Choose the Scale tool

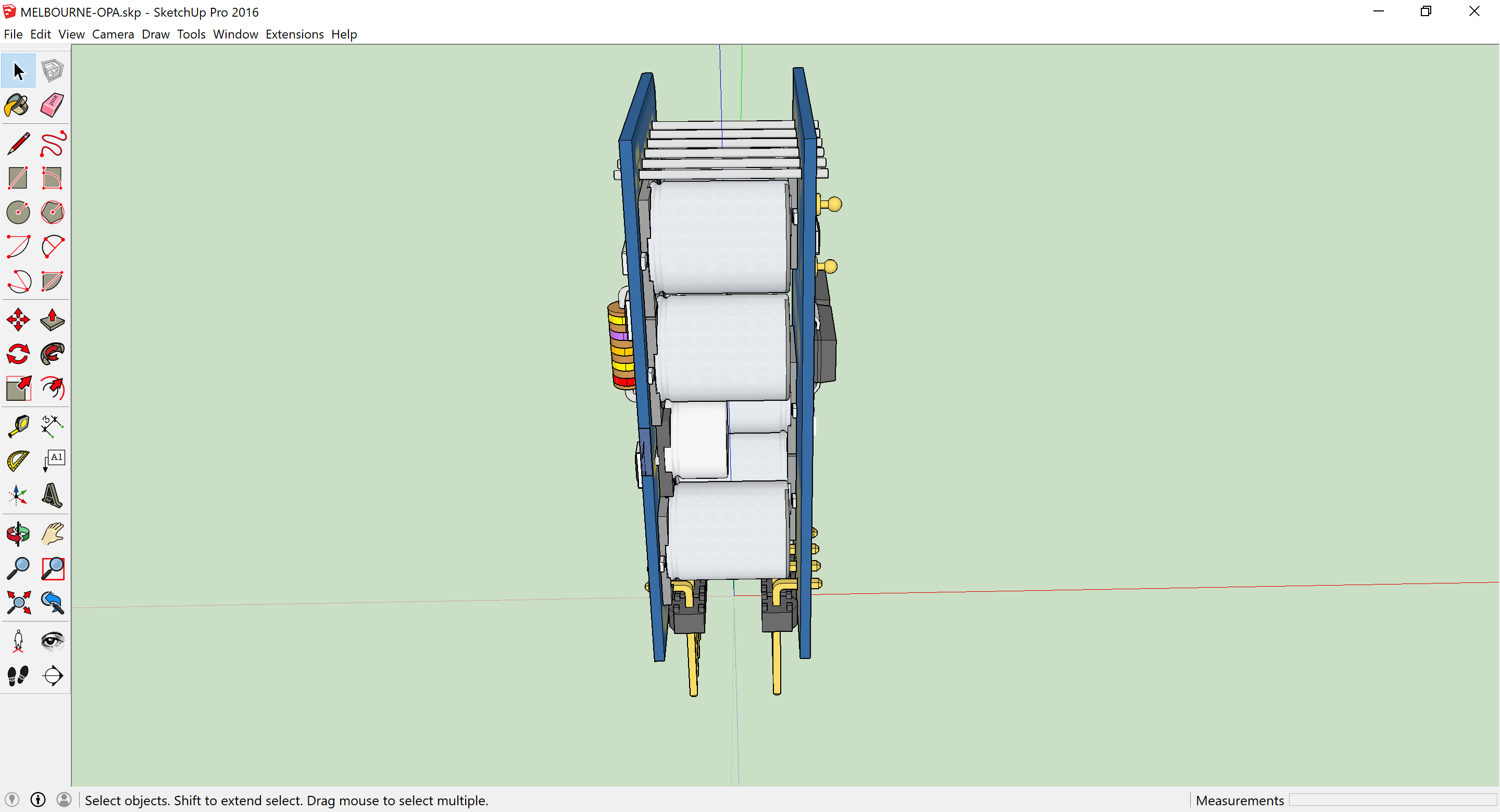coord(18,388)
